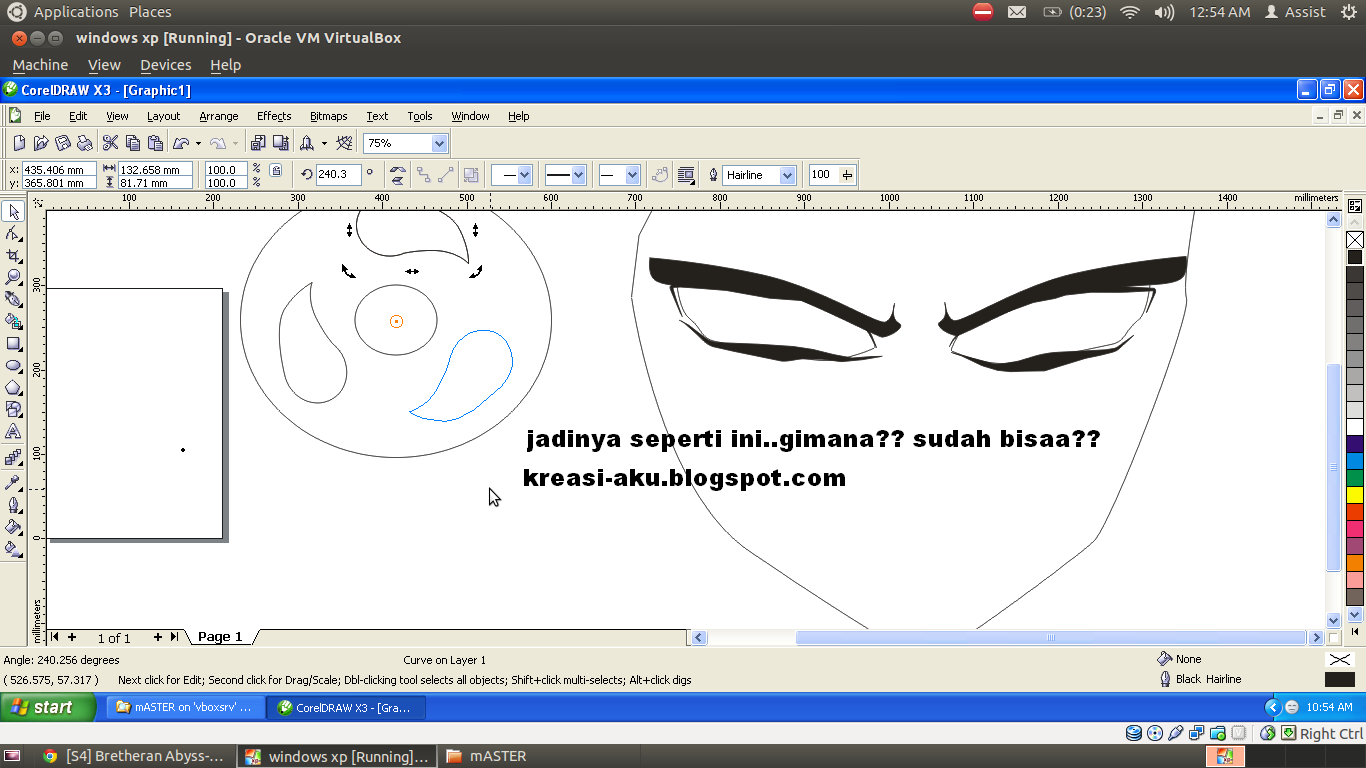Viewport: 1366px width, 768px height.
Task: Open the VirtualBox Devices menu
Action: pos(165,65)
